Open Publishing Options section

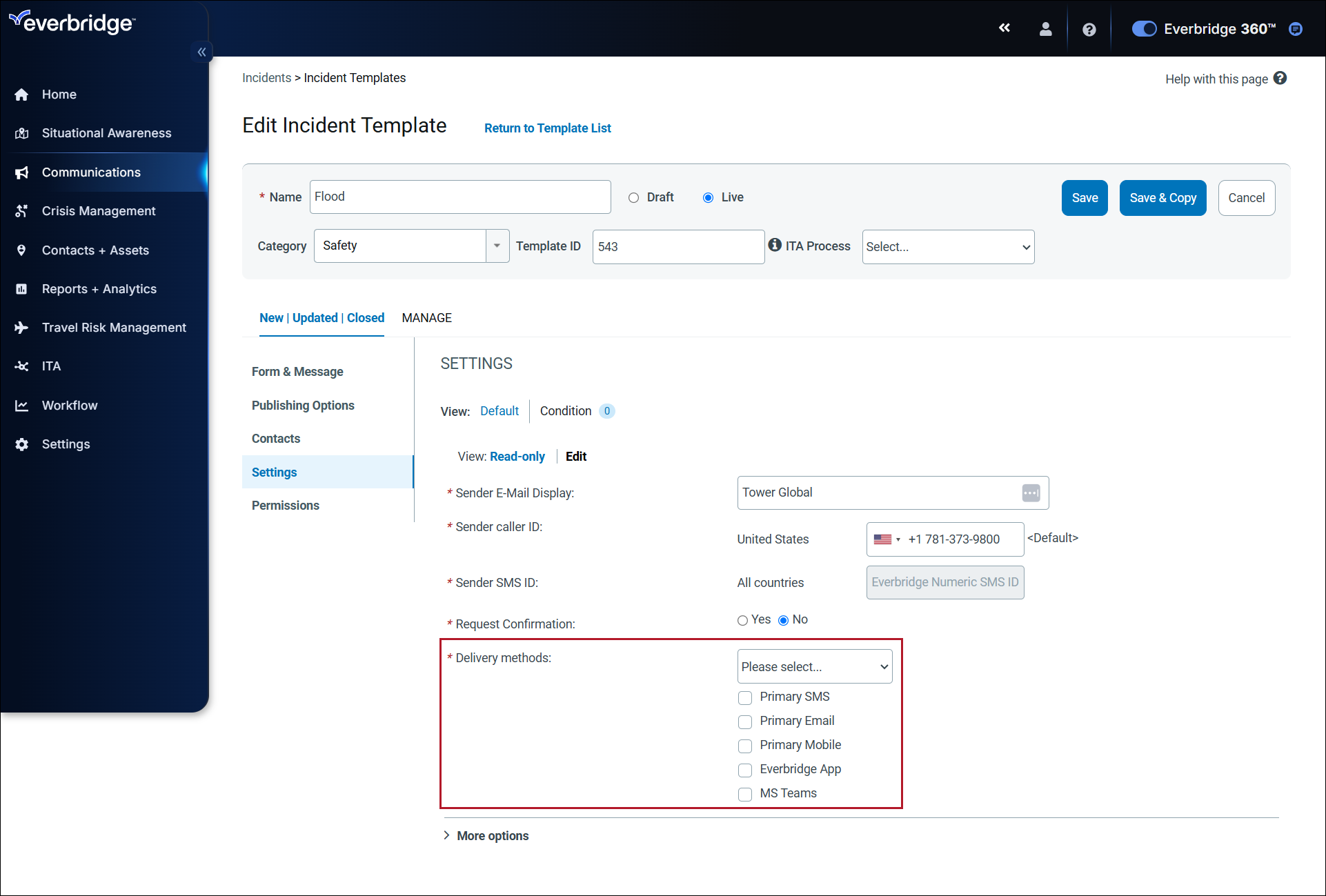pyautogui.click(x=303, y=406)
